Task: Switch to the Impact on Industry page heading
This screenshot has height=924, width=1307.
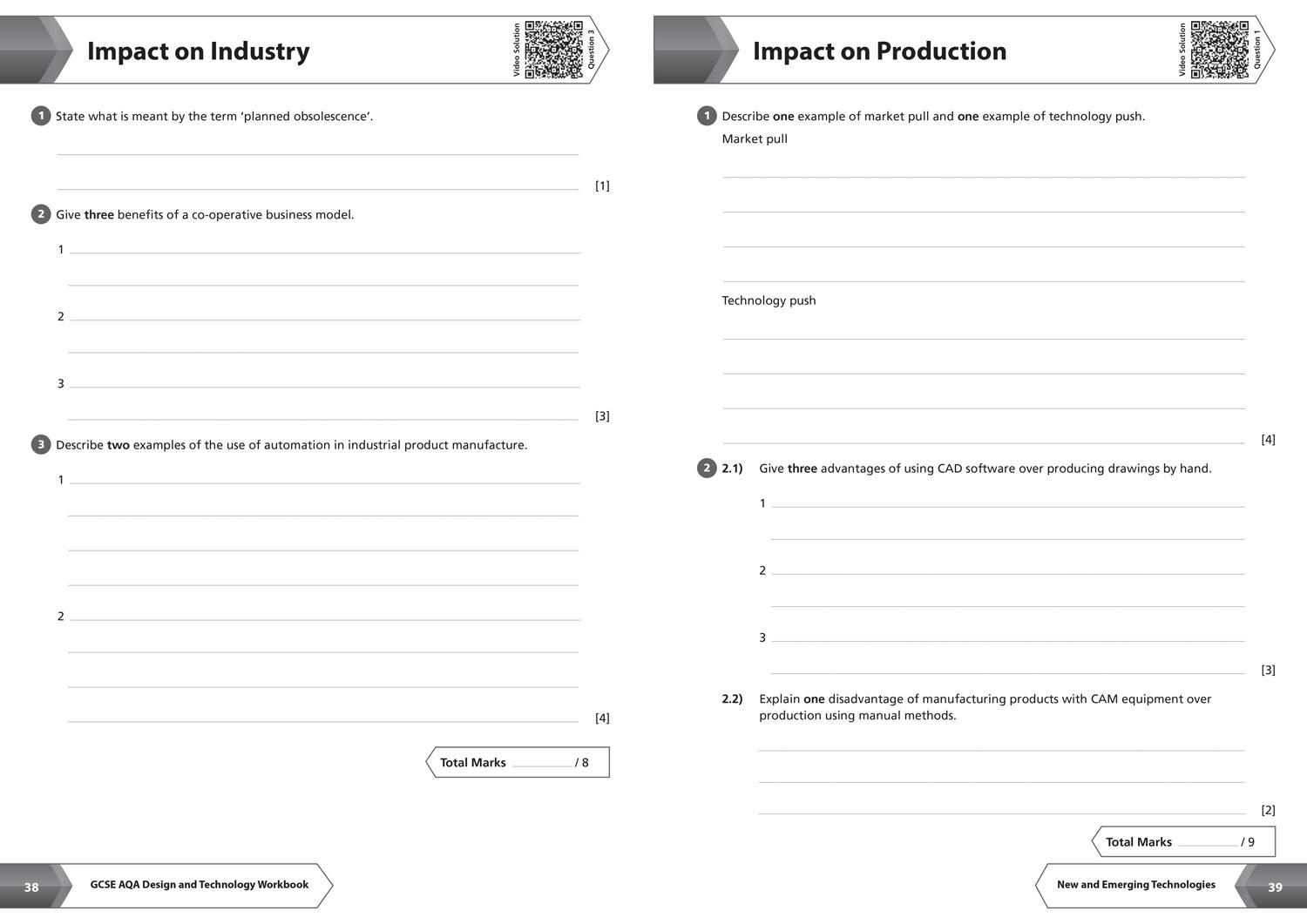Action: (198, 51)
